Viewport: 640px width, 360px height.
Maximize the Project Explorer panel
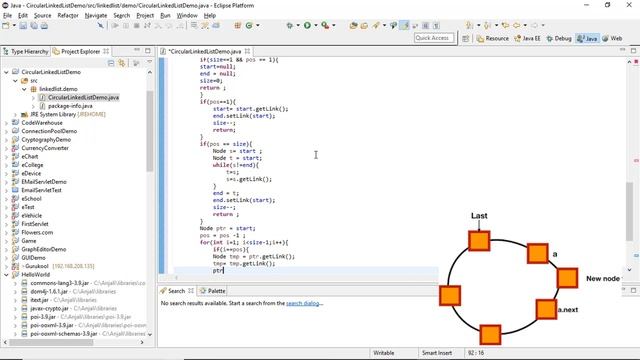coord(148,51)
